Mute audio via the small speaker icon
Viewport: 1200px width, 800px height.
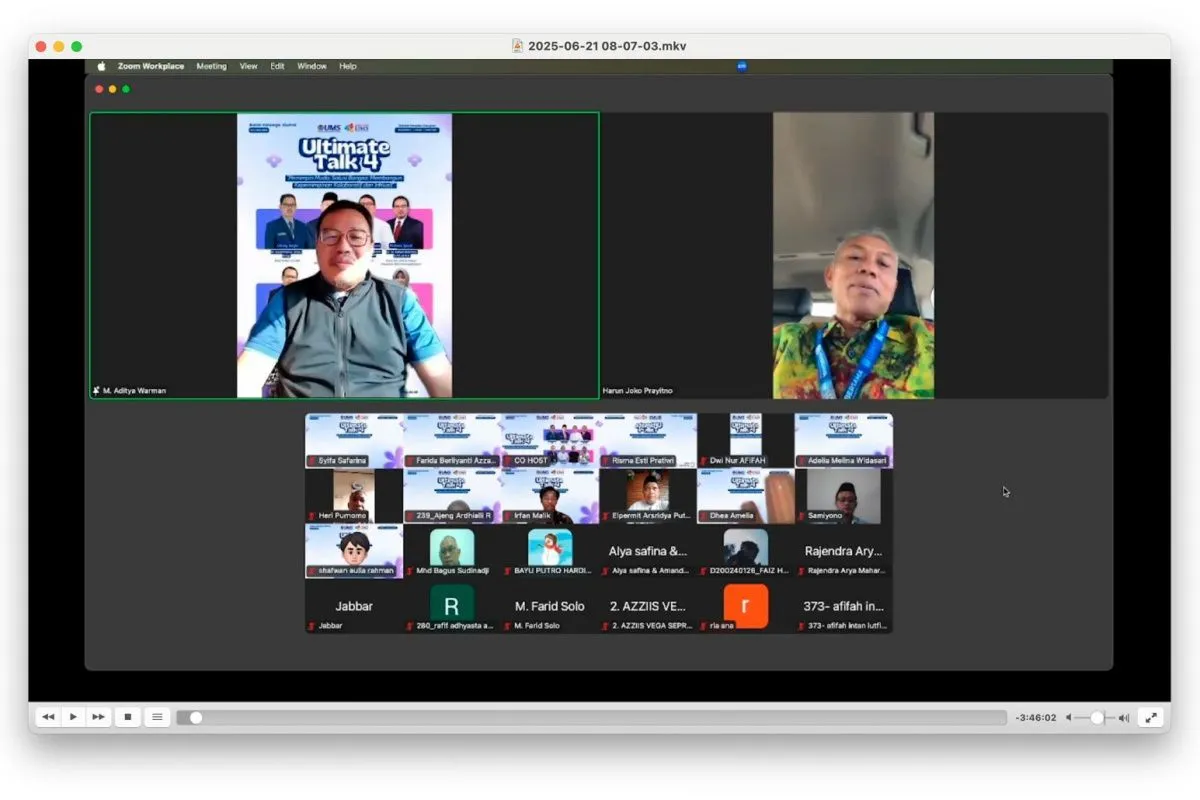[x=1069, y=718]
